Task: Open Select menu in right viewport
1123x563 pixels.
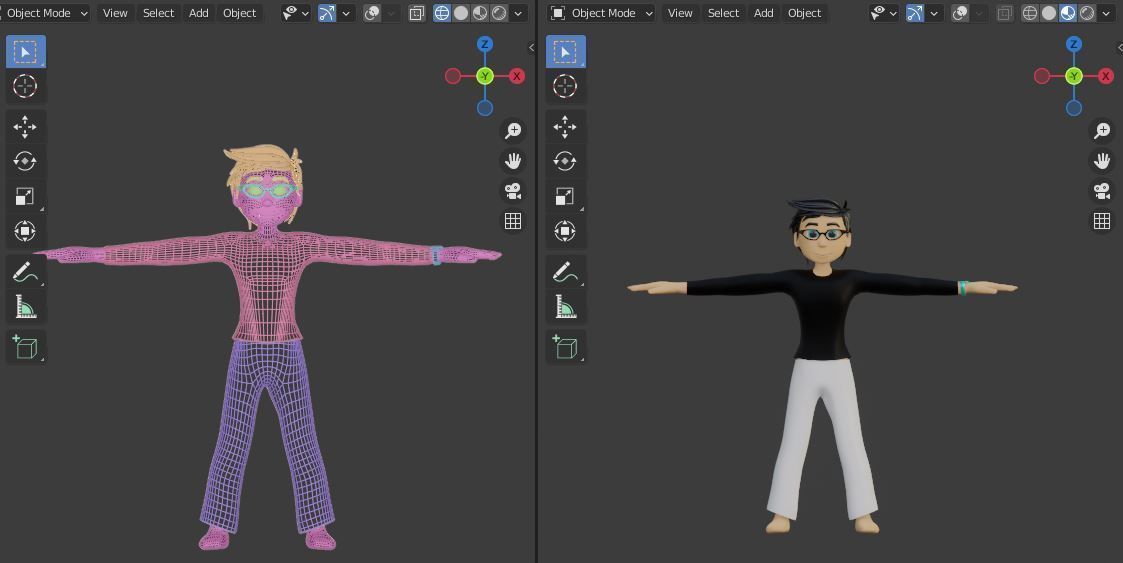Action: [723, 13]
